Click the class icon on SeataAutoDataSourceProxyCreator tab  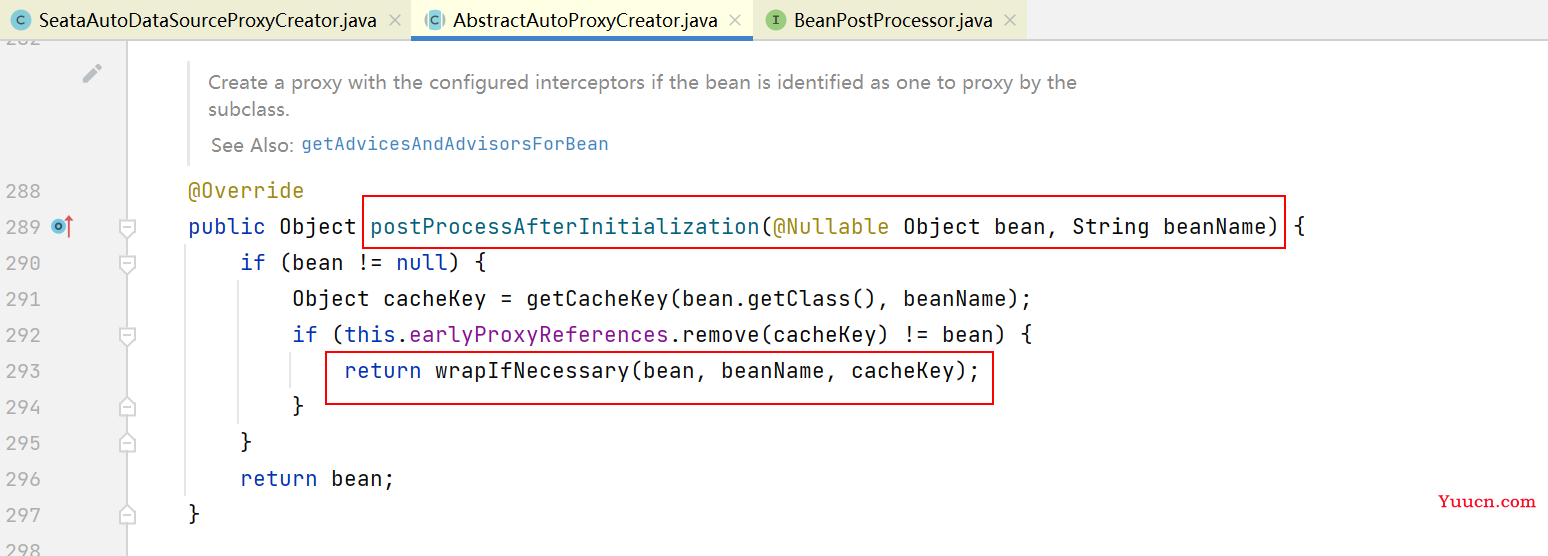coord(21,20)
